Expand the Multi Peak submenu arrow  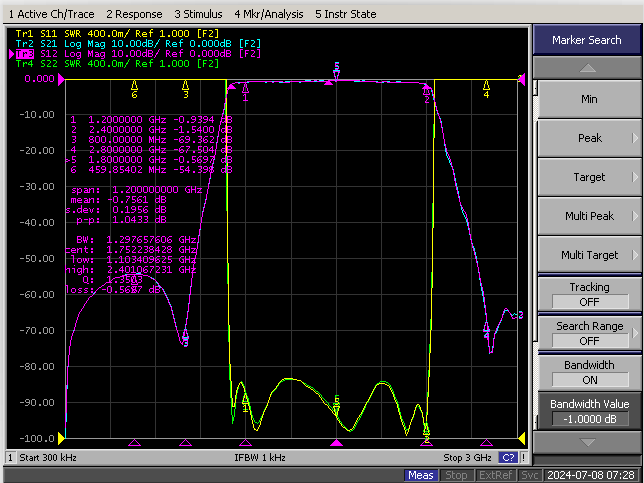tap(635, 216)
